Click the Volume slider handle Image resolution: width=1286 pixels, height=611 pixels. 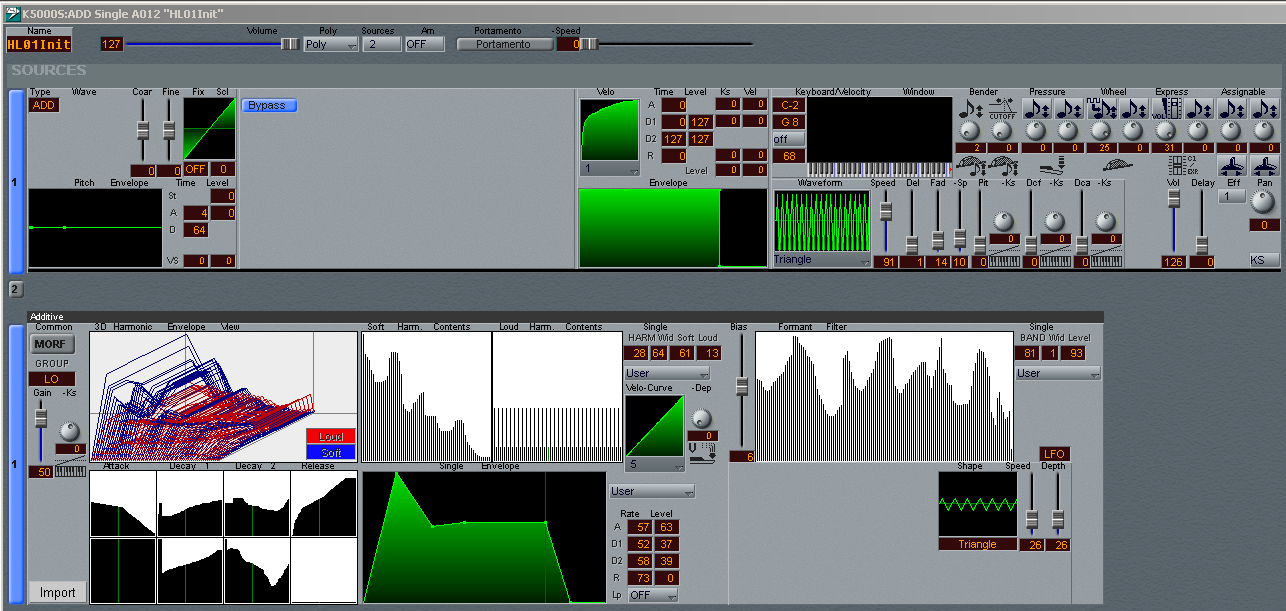[288, 44]
